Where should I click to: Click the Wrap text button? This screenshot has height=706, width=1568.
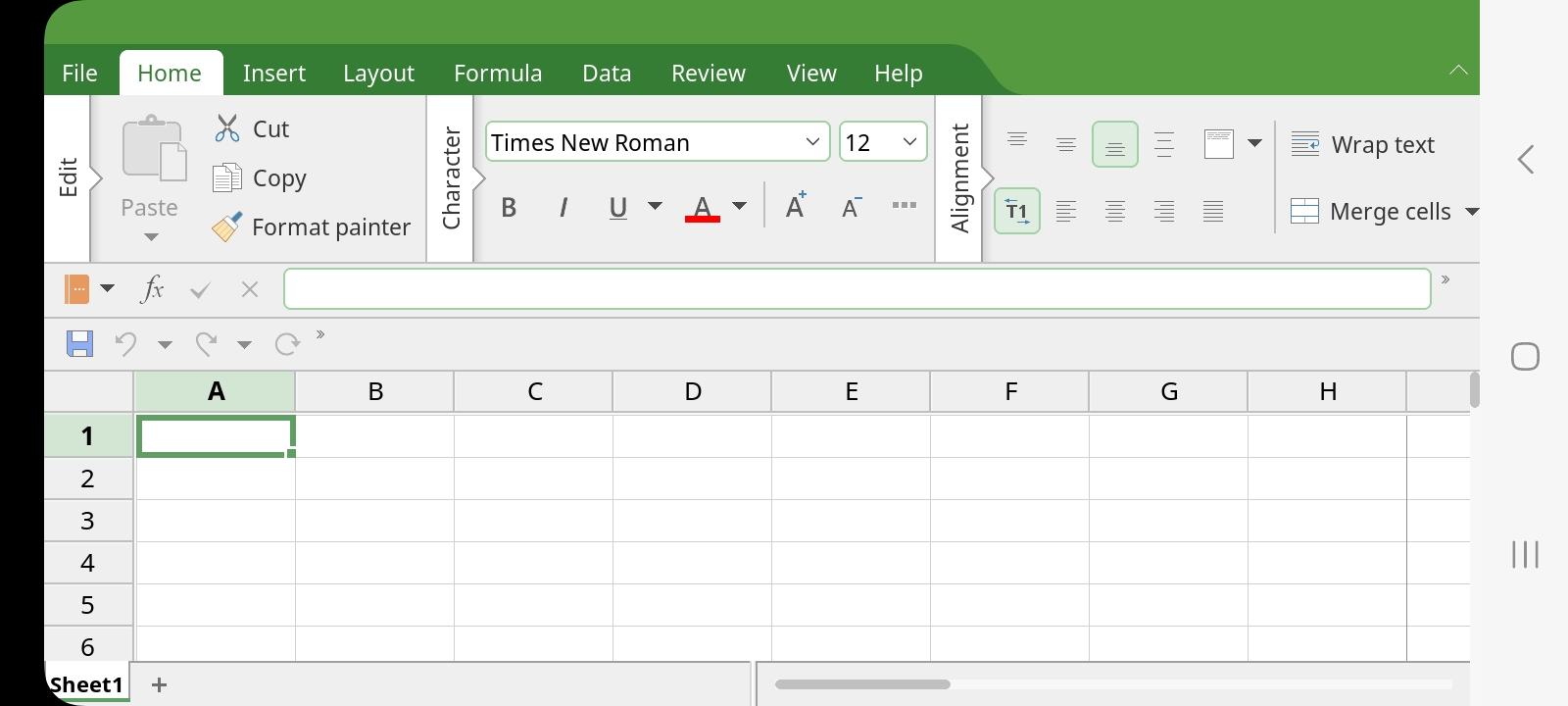pos(1362,145)
